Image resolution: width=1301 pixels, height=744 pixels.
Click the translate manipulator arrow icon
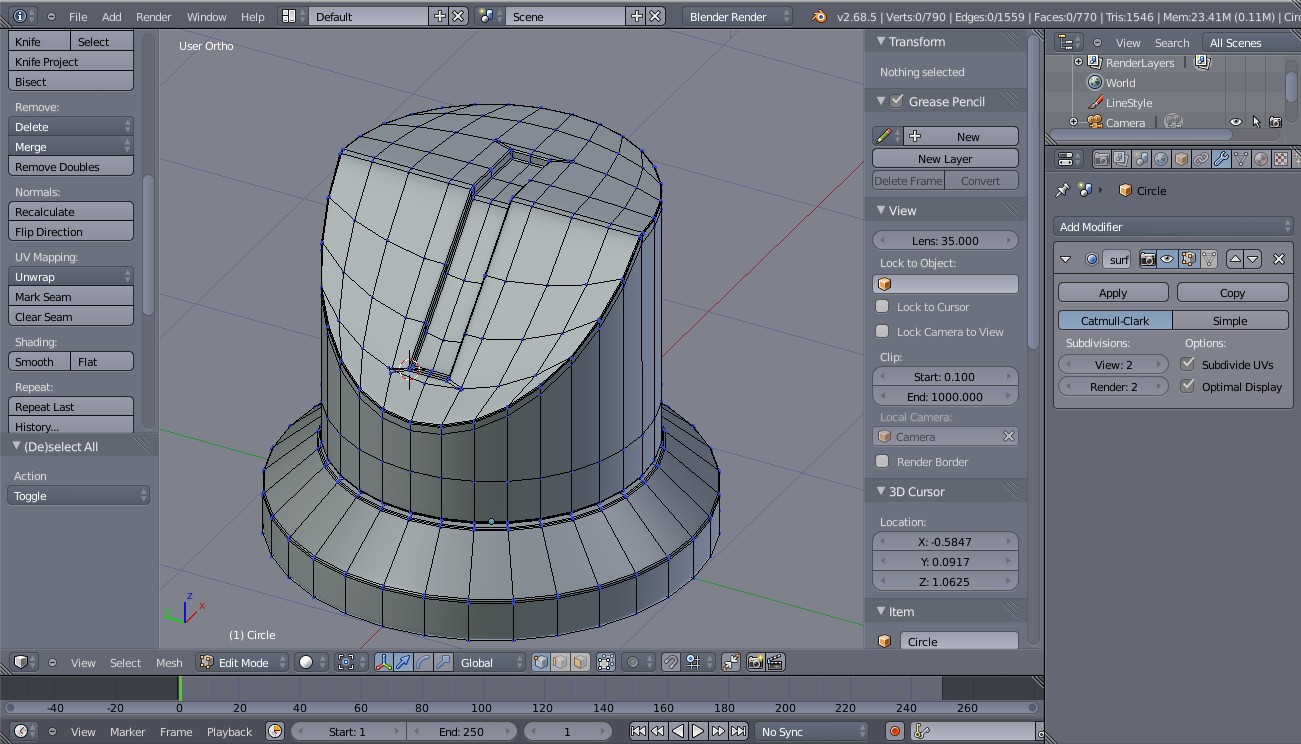403,662
